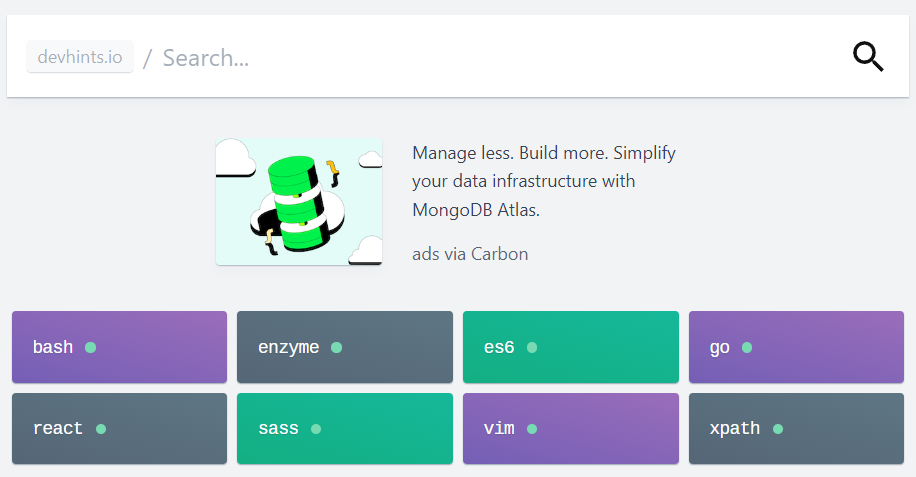Click the green dot beside bash
This screenshot has width=916, height=477.
pyautogui.click(x=91, y=347)
